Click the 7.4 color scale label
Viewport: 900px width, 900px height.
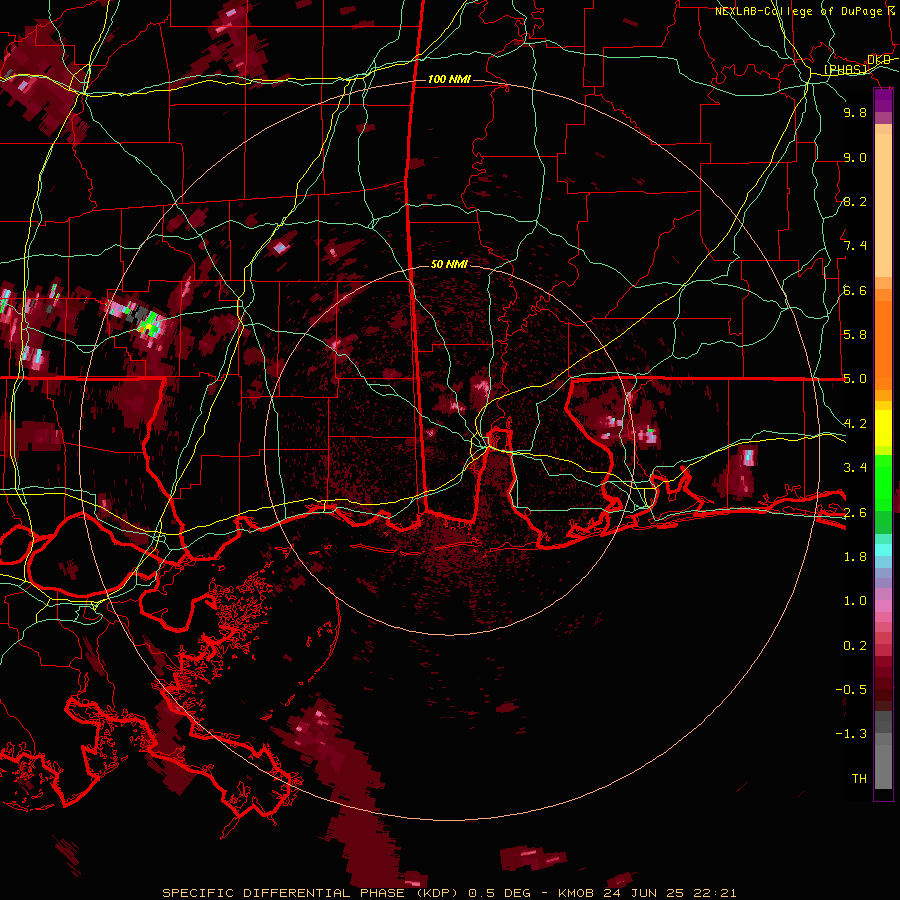(x=855, y=246)
